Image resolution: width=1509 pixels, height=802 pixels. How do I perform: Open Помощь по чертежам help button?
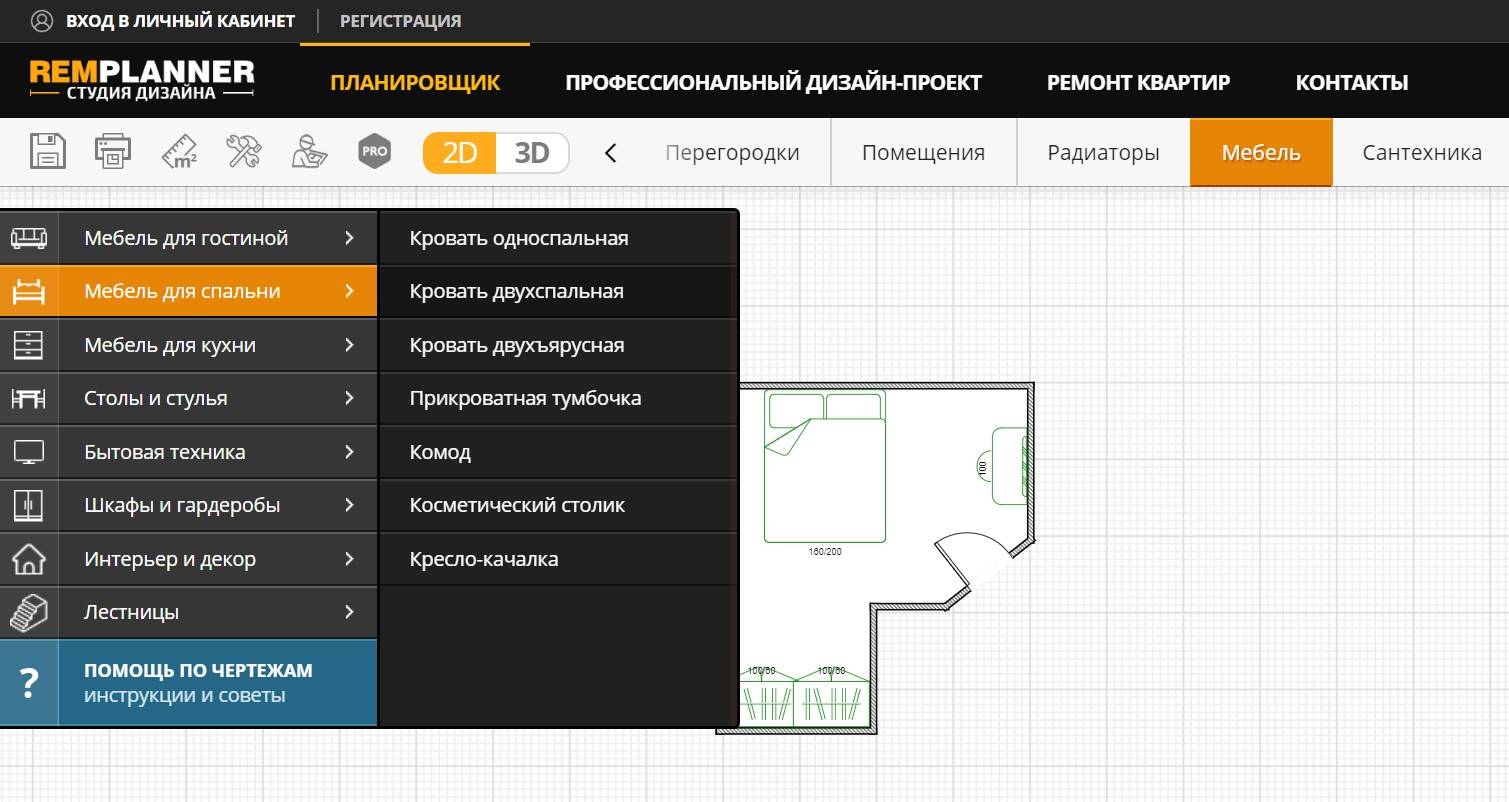click(x=188, y=682)
